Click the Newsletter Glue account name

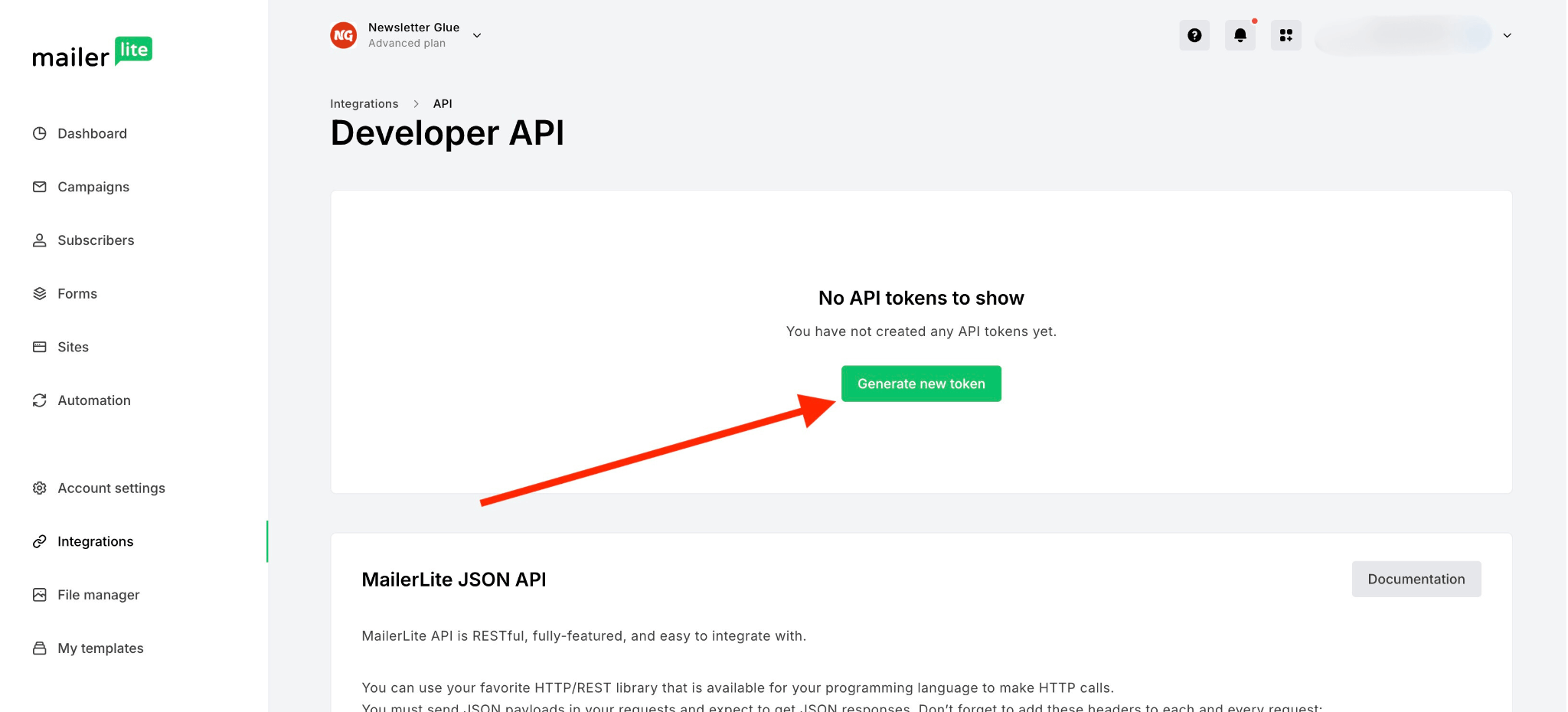click(414, 28)
